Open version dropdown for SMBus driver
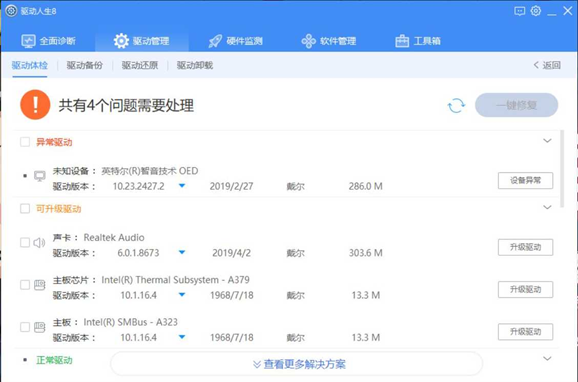Viewport: 578px width, 382px height. [x=182, y=337]
